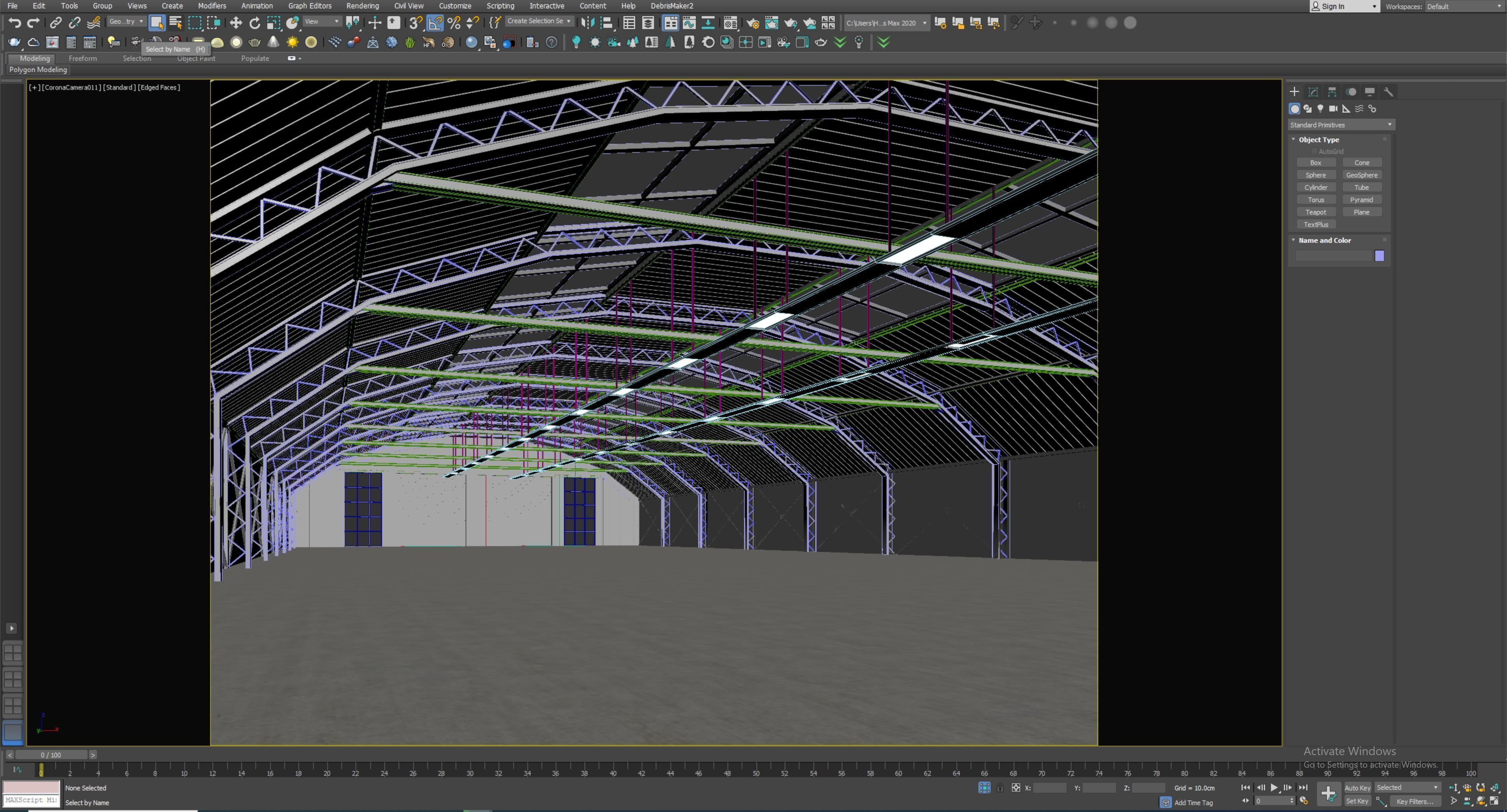Open the Utilities wrench panel icon
1507x812 pixels.
[1388, 92]
